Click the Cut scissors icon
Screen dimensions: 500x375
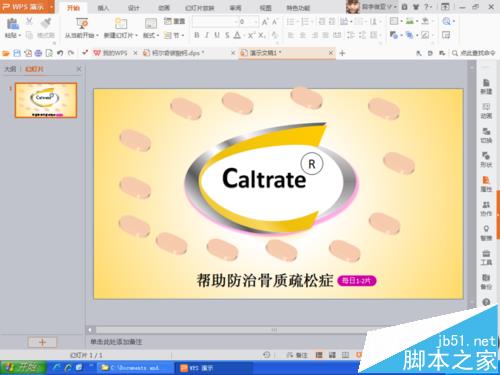(29, 22)
